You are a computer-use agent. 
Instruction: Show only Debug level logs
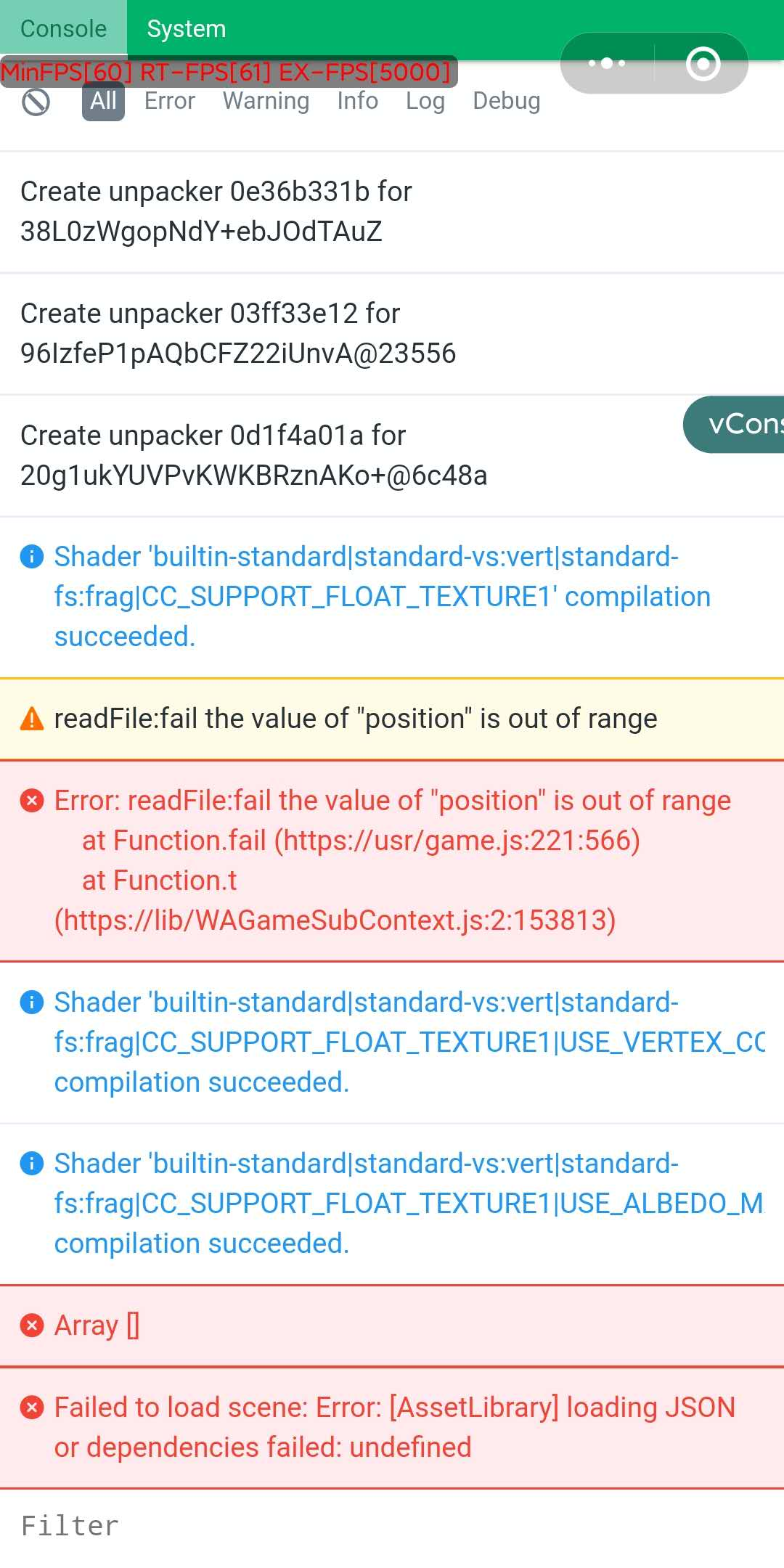[507, 101]
